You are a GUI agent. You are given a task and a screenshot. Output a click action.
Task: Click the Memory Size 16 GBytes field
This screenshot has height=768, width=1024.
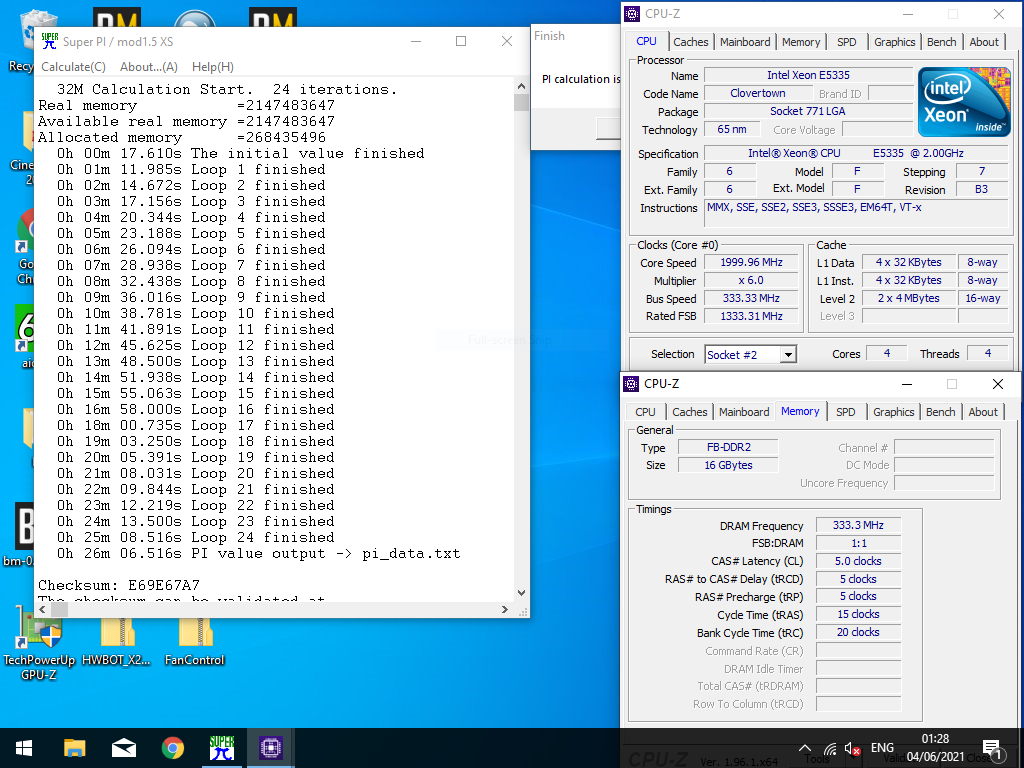click(x=728, y=465)
